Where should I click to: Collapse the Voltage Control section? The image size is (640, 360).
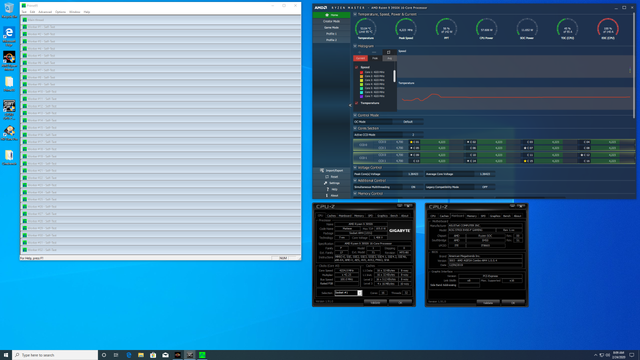tap(355, 168)
